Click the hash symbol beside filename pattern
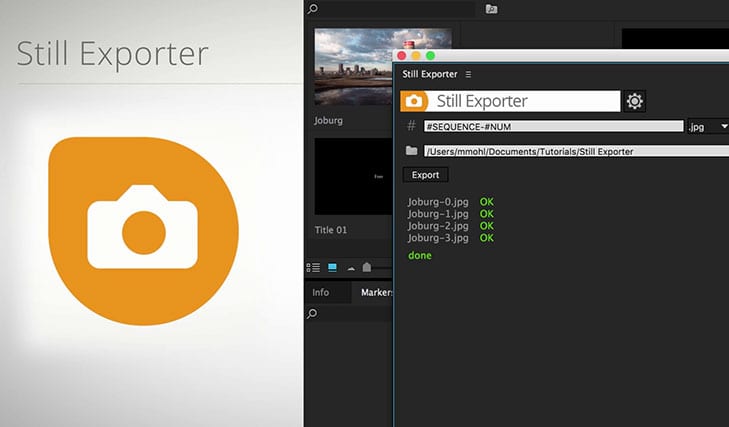Screen dimensions: 729x427 (x=411, y=126)
